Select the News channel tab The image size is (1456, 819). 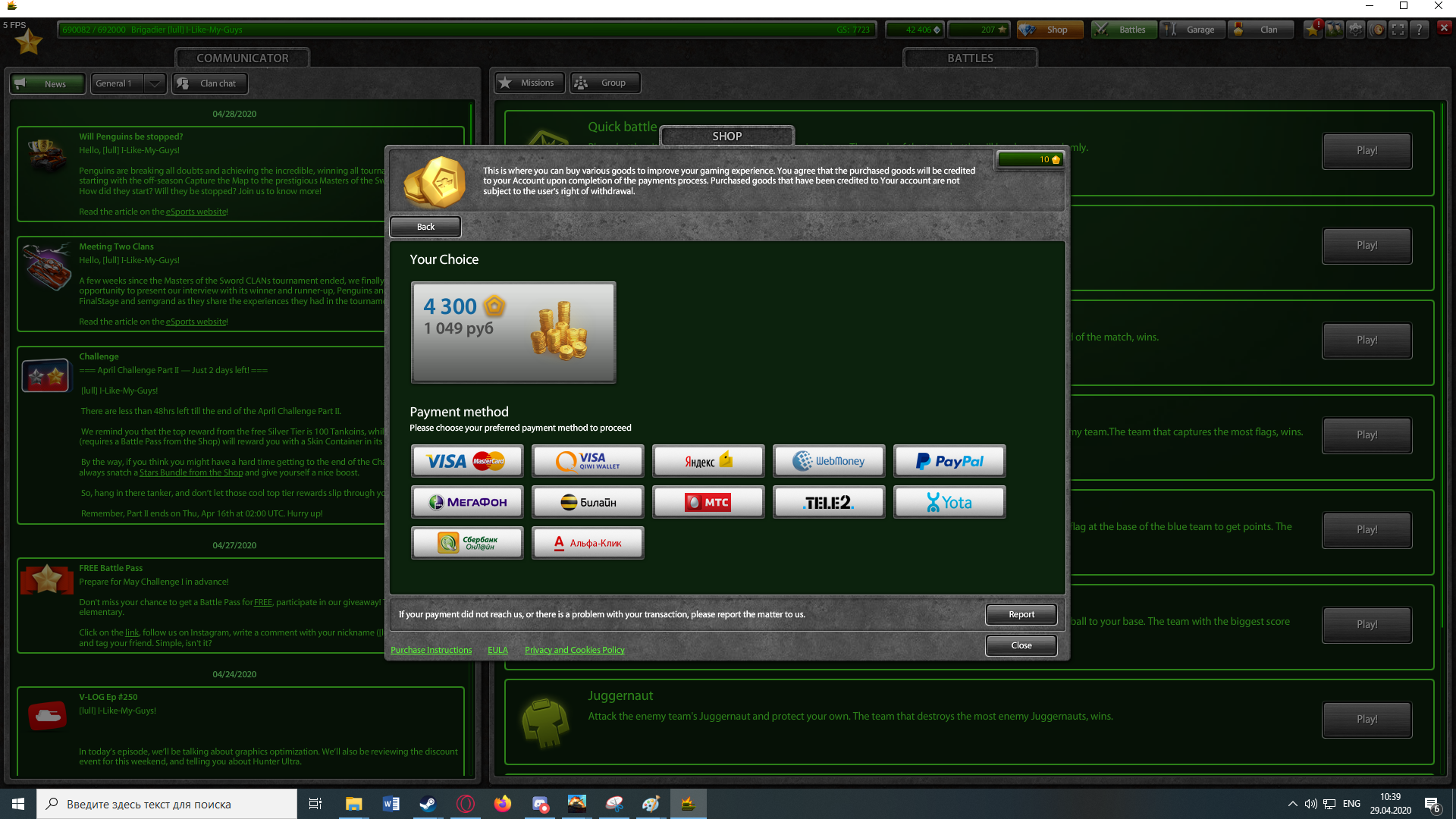(49, 83)
